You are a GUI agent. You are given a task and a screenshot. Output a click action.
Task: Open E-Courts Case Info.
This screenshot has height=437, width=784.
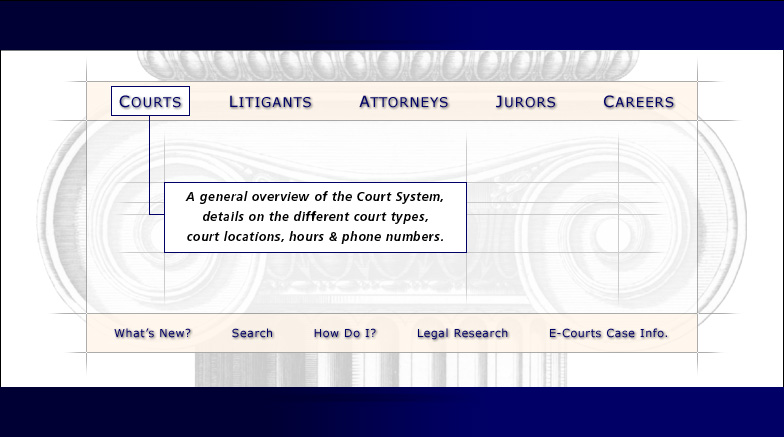[608, 334]
